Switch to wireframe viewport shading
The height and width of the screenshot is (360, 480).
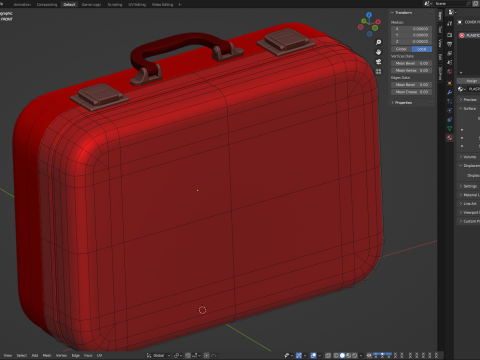tap(336, 356)
